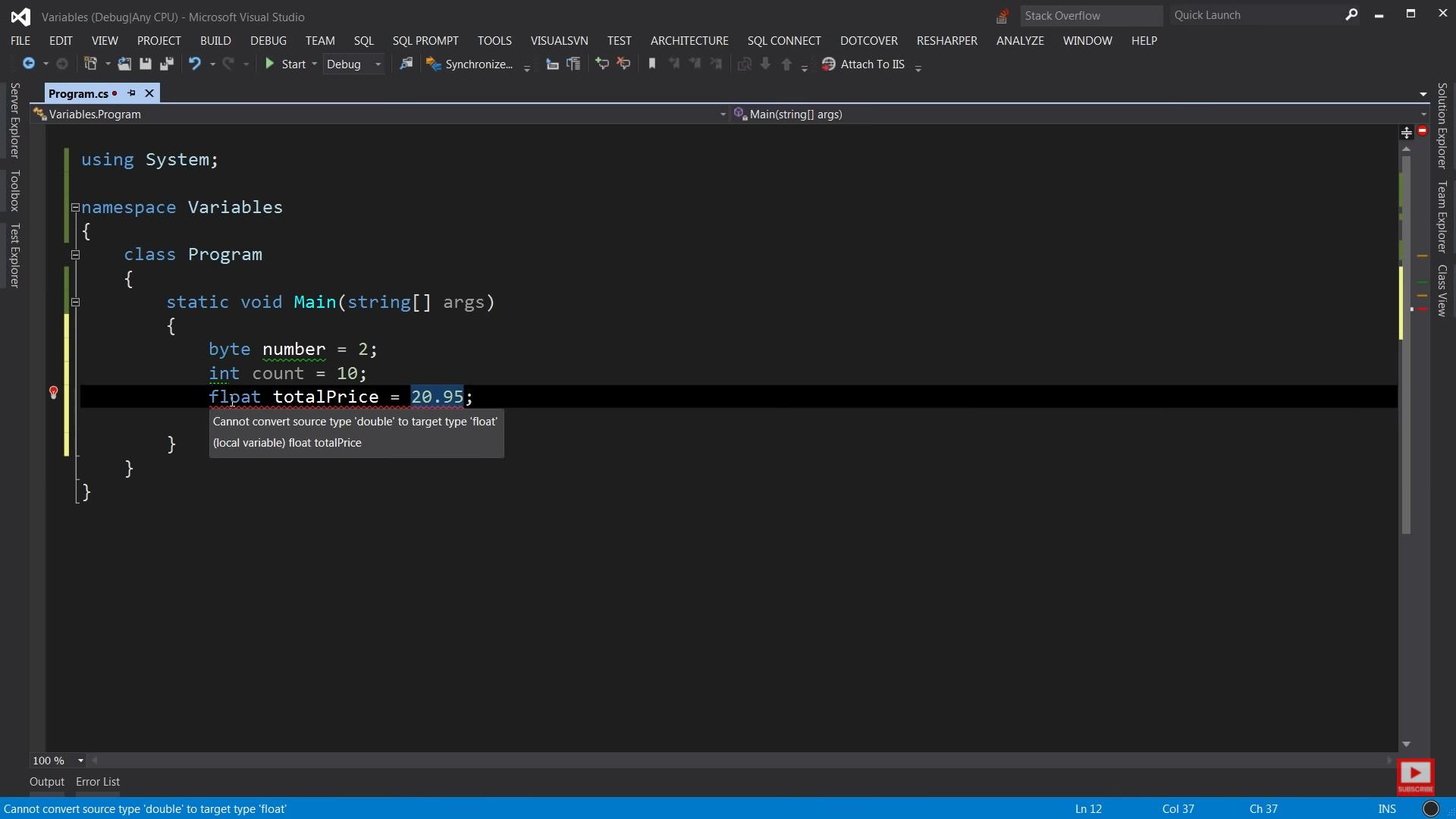This screenshot has height=819, width=1456.
Task: Open the Debug menu
Action: (268, 41)
